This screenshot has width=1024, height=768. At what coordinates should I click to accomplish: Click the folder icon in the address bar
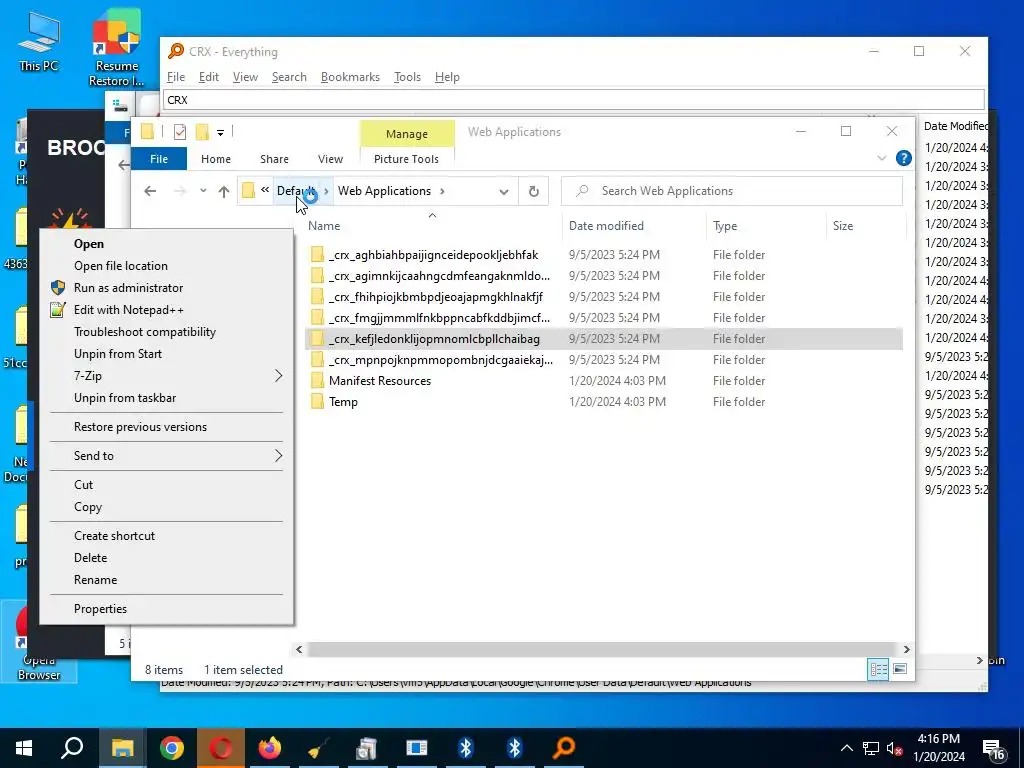(x=248, y=191)
